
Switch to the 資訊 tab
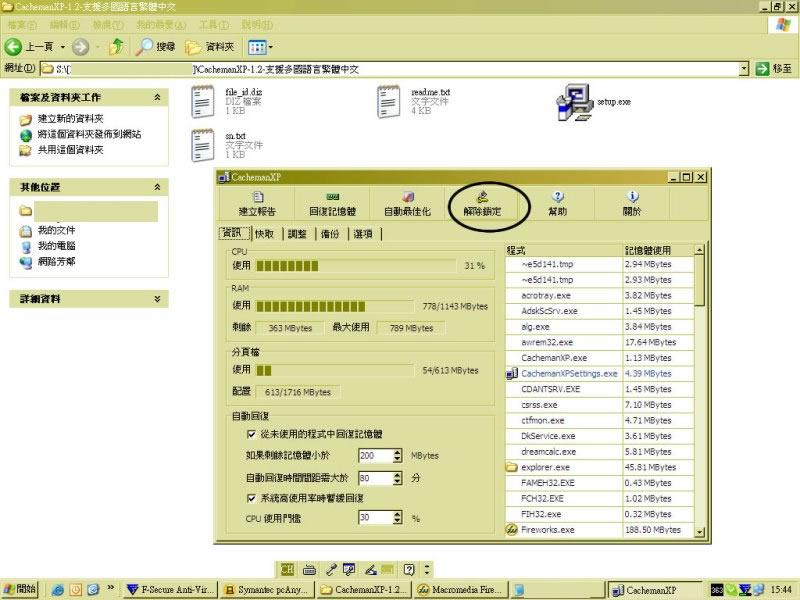[x=233, y=233]
